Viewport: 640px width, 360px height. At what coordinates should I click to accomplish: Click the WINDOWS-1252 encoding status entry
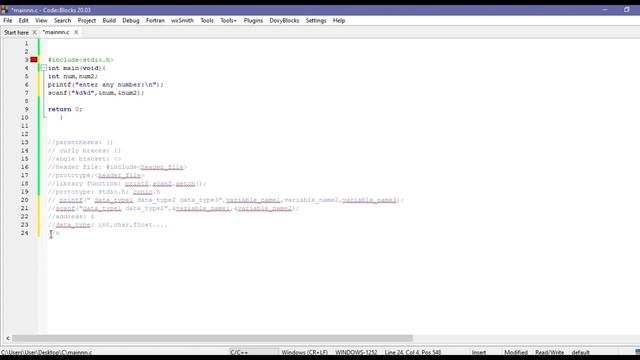pyautogui.click(x=356, y=352)
